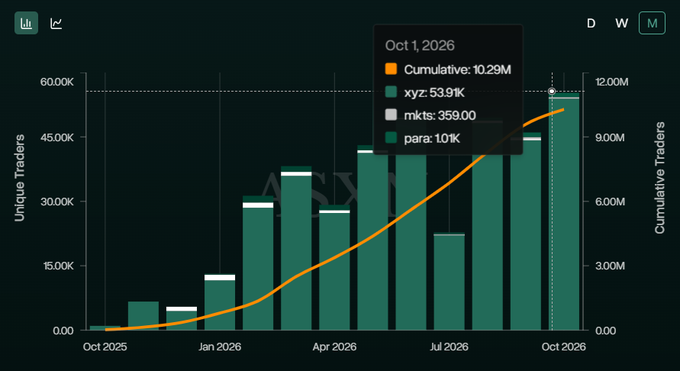Click the Jul 2026 axis label

pos(449,347)
